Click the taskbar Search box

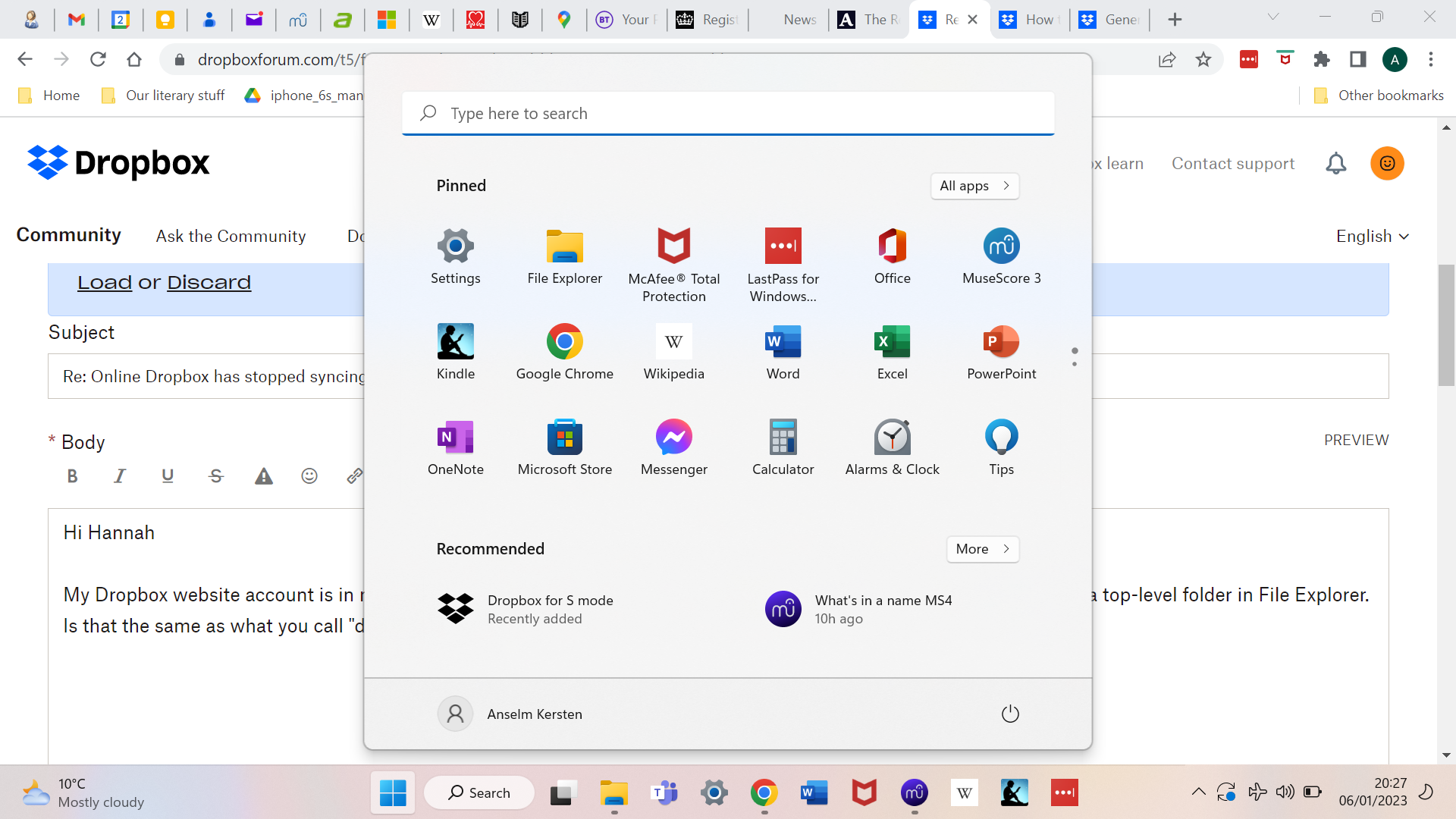pos(479,793)
